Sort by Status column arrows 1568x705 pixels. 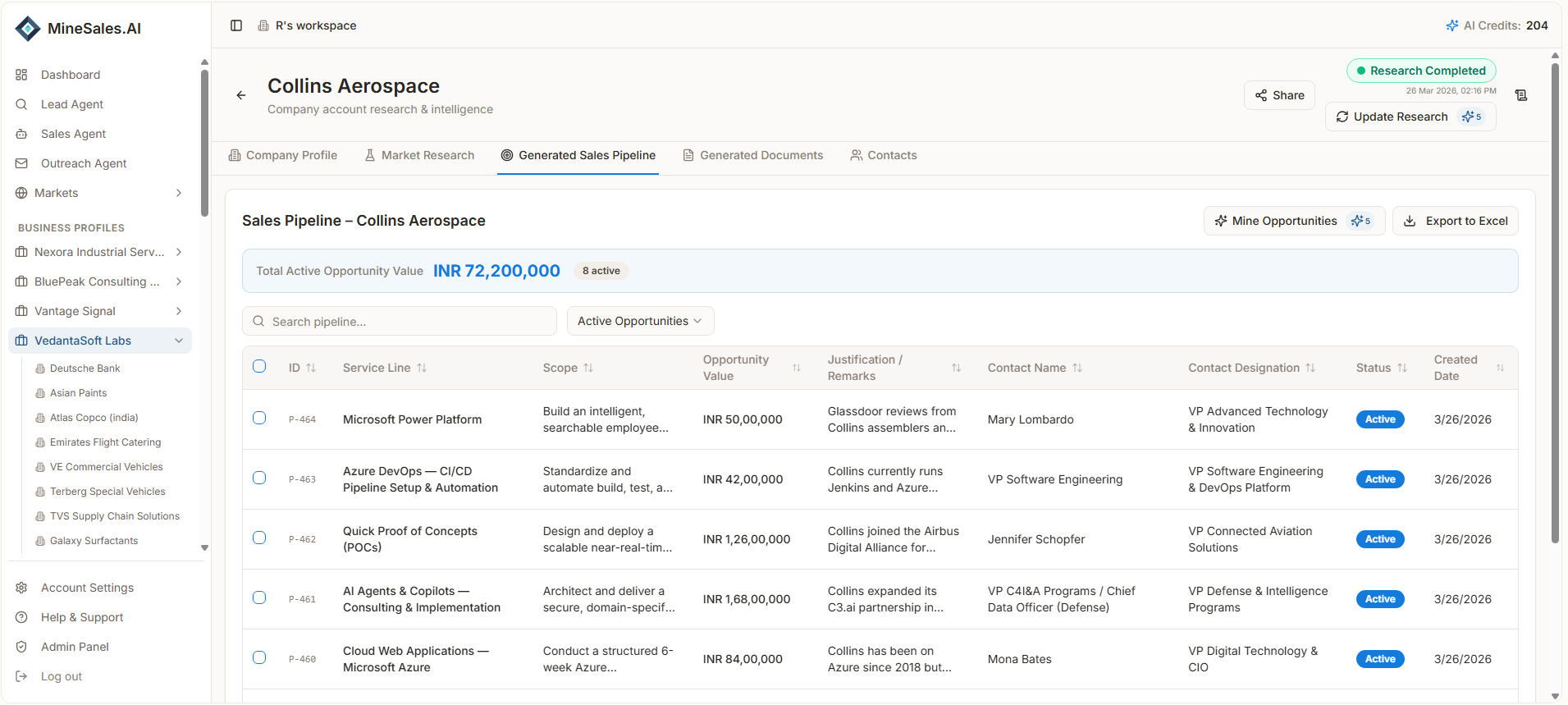[x=1402, y=368]
